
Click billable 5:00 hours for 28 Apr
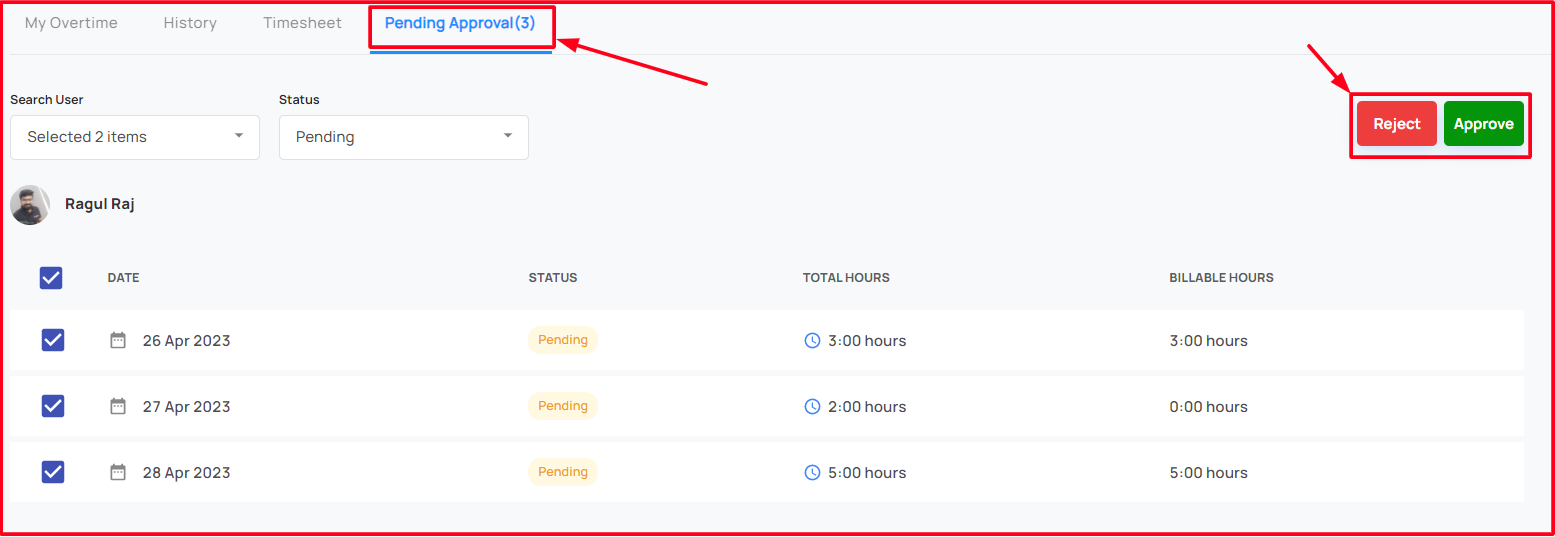[1208, 473]
